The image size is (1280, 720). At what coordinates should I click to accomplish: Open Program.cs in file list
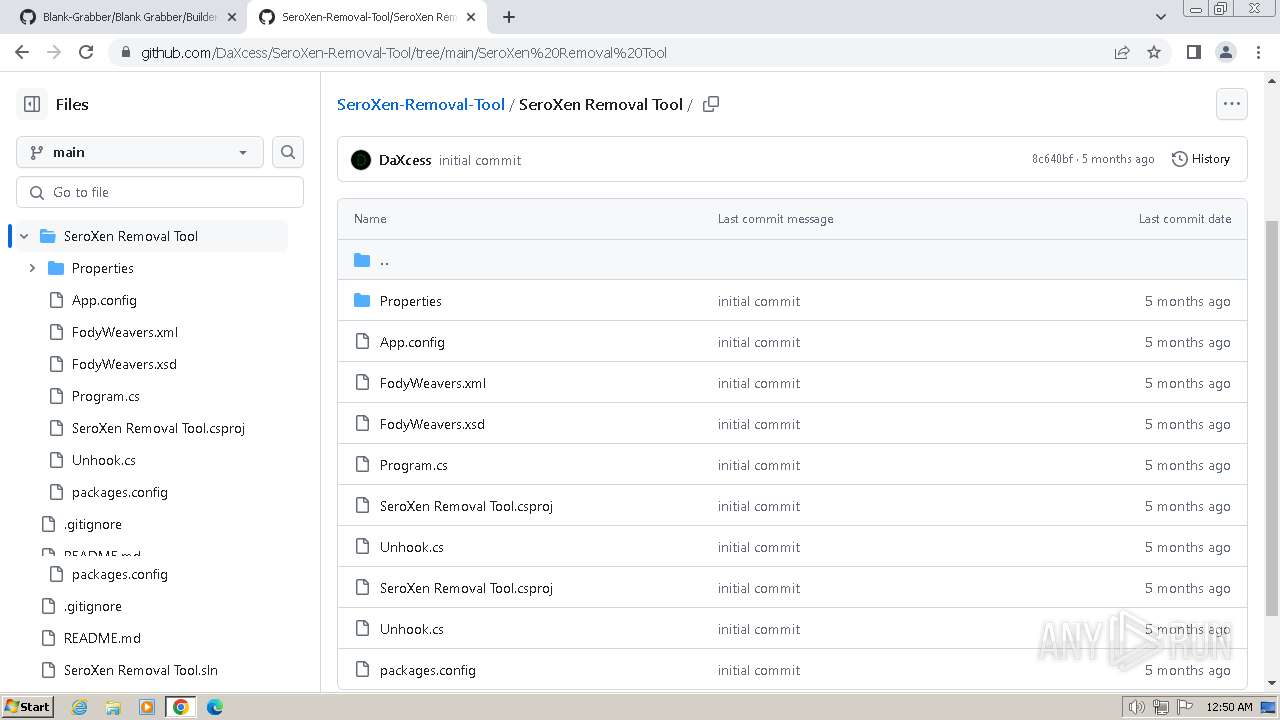(414, 465)
